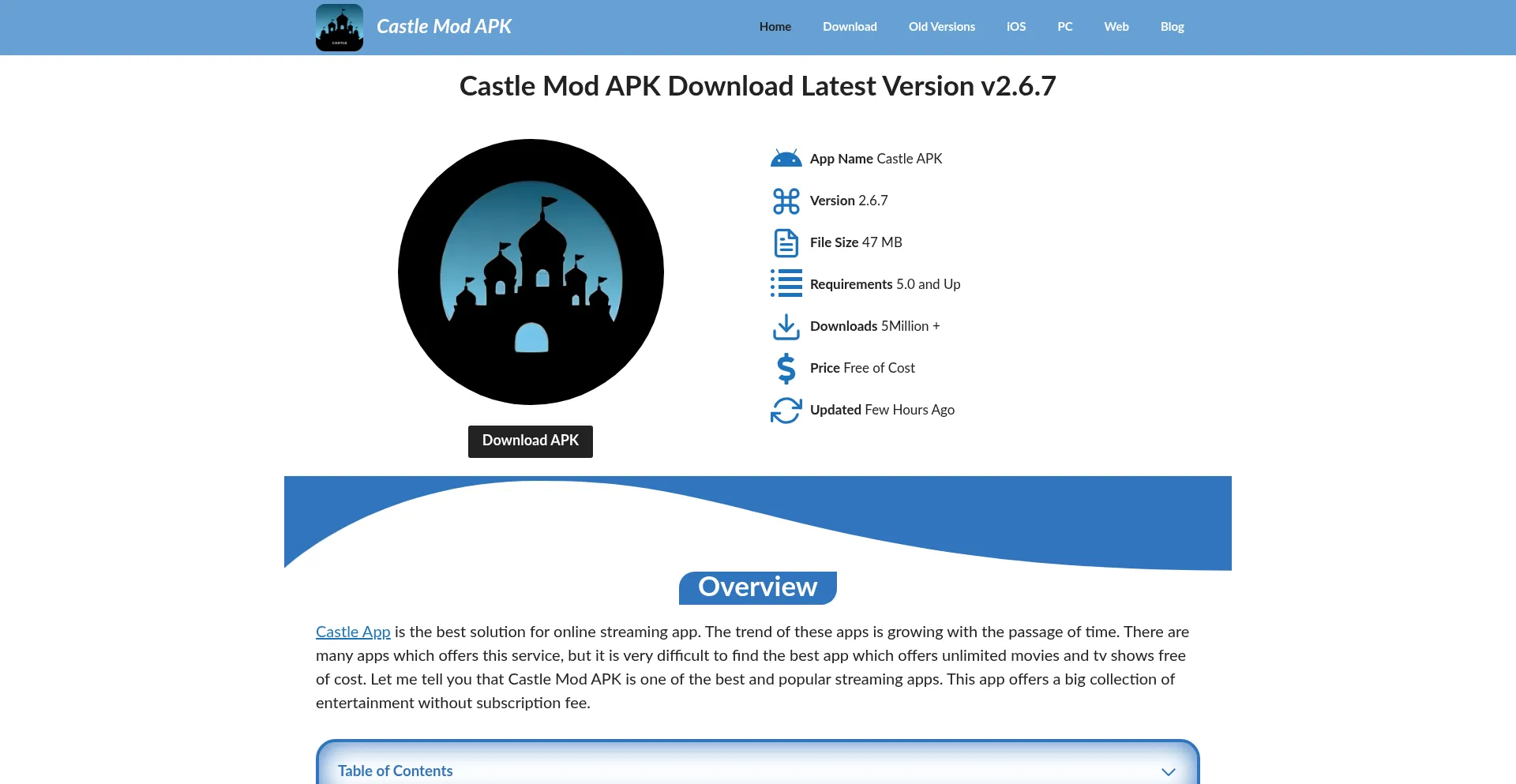The image size is (1516, 784).
Task: Visit the Blog from the navigation bar
Action: point(1172,27)
